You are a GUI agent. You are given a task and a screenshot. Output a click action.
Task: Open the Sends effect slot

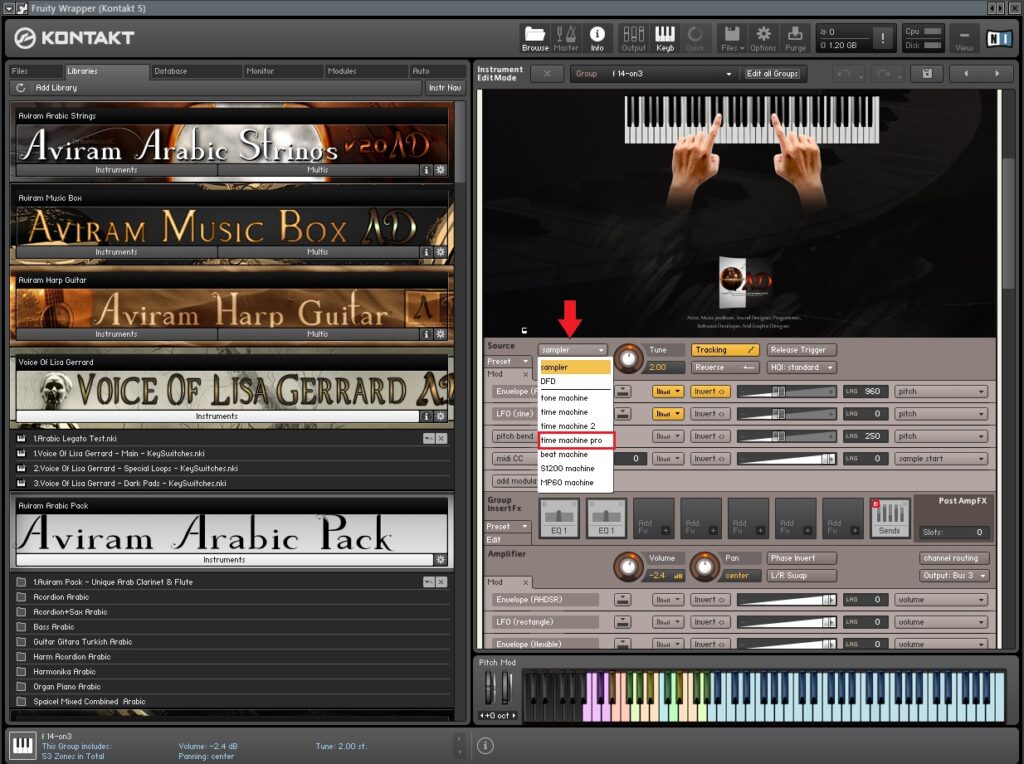point(889,518)
